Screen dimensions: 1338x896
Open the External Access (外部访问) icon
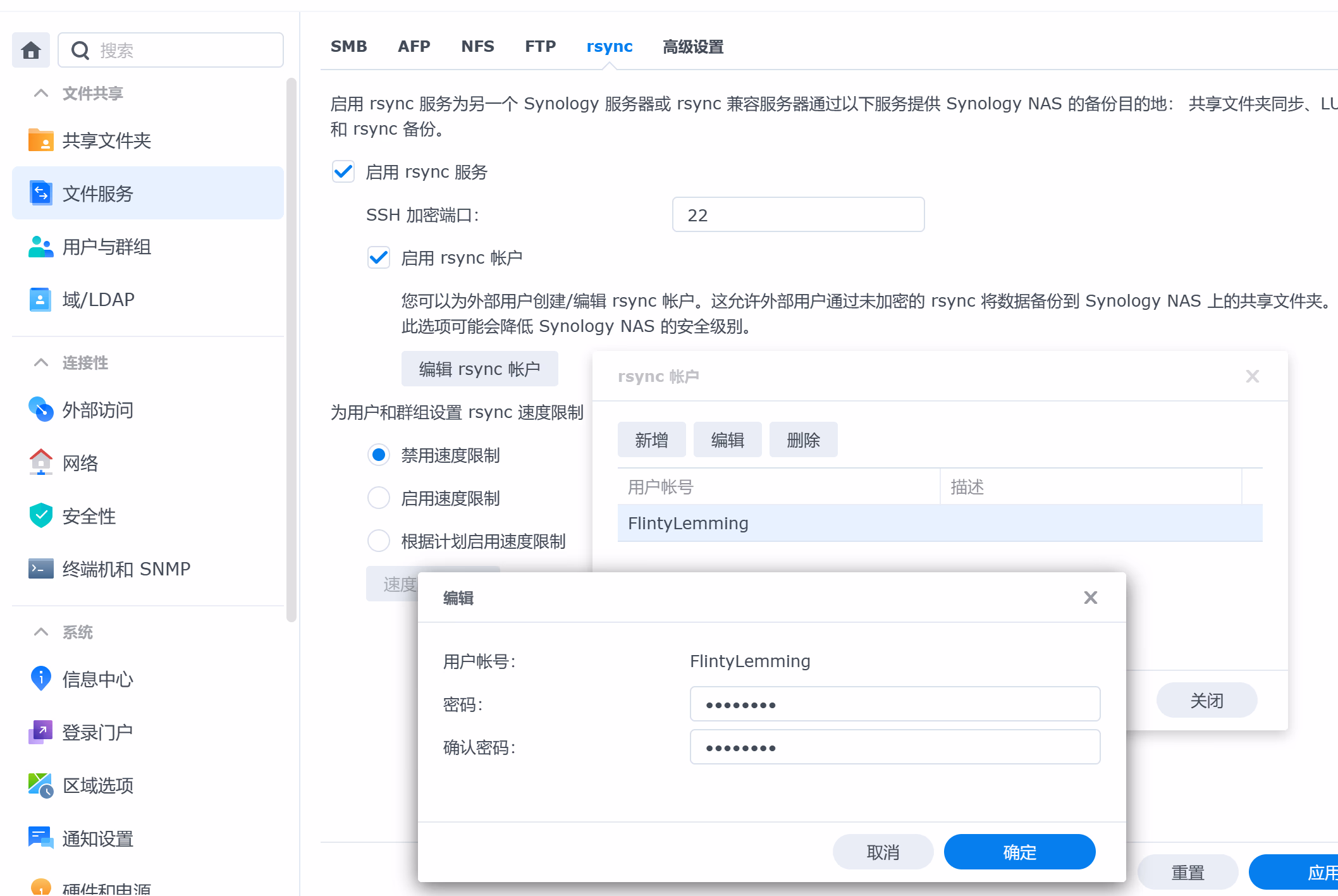tap(41, 410)
